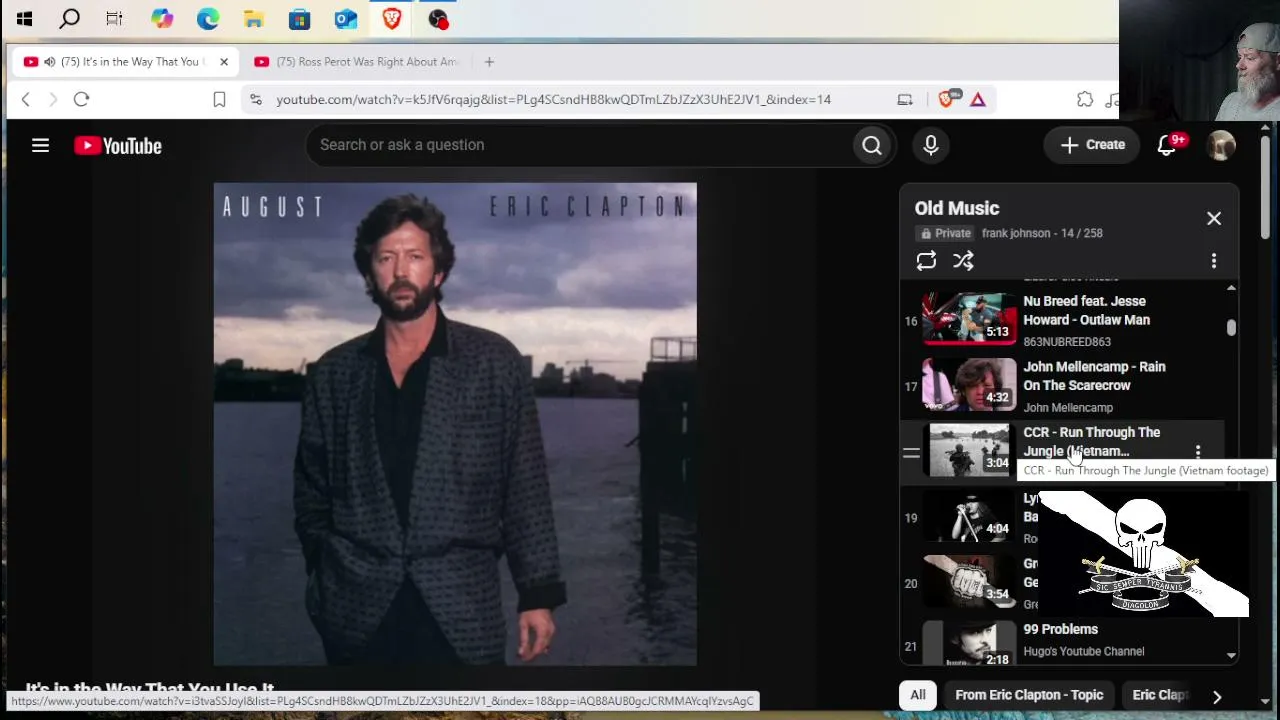This screenshot has height=720, width=1280.
Task: Open the playlist header more options menu
Action: click(x=1214, y=261)
